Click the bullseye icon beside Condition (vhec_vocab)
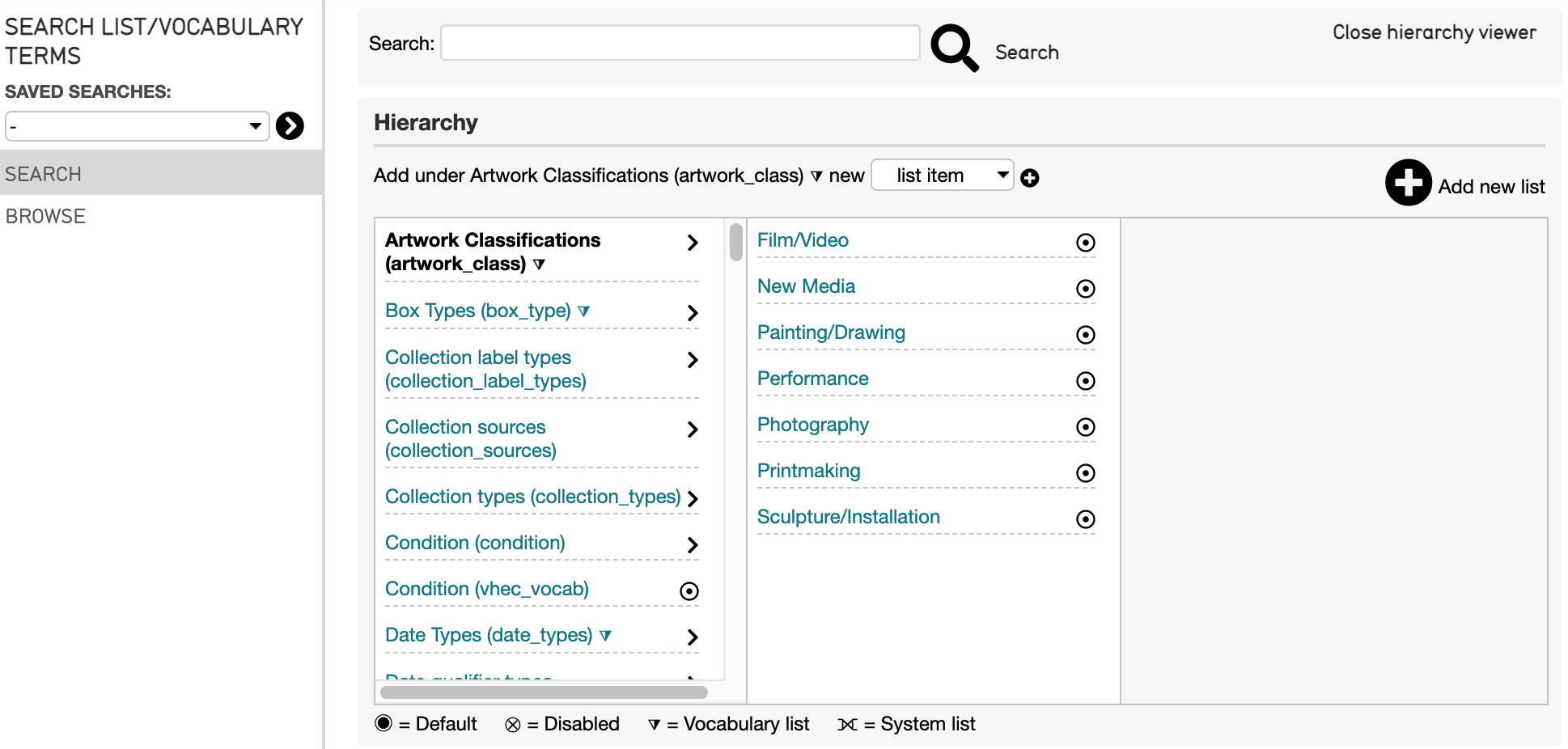 coord(689,591)
